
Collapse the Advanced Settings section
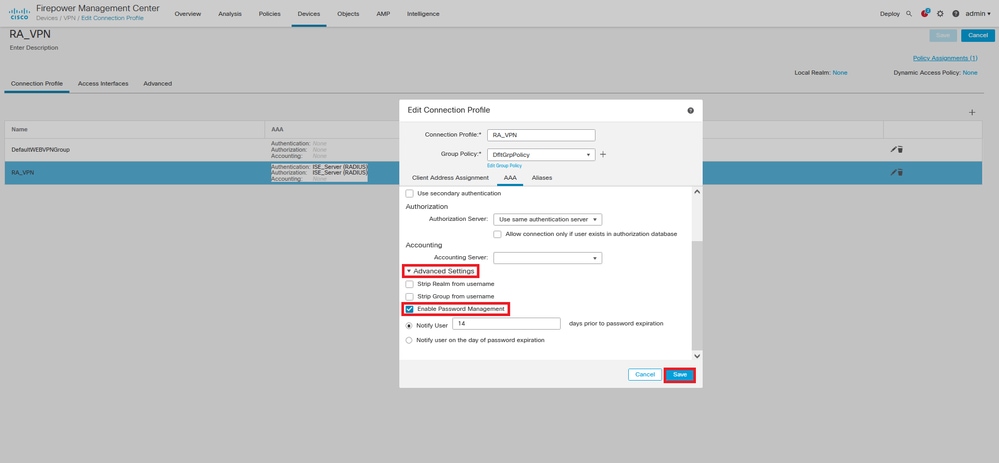pos(440,271)
